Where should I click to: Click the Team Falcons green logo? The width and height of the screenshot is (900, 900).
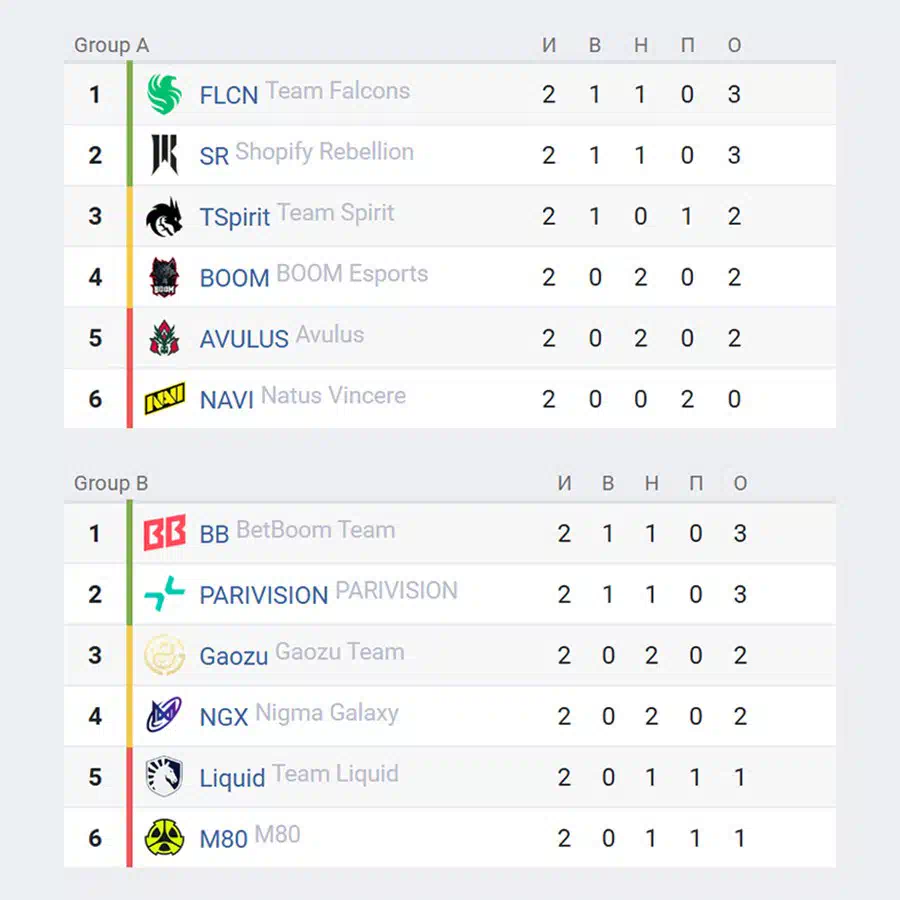click(164, 94)
